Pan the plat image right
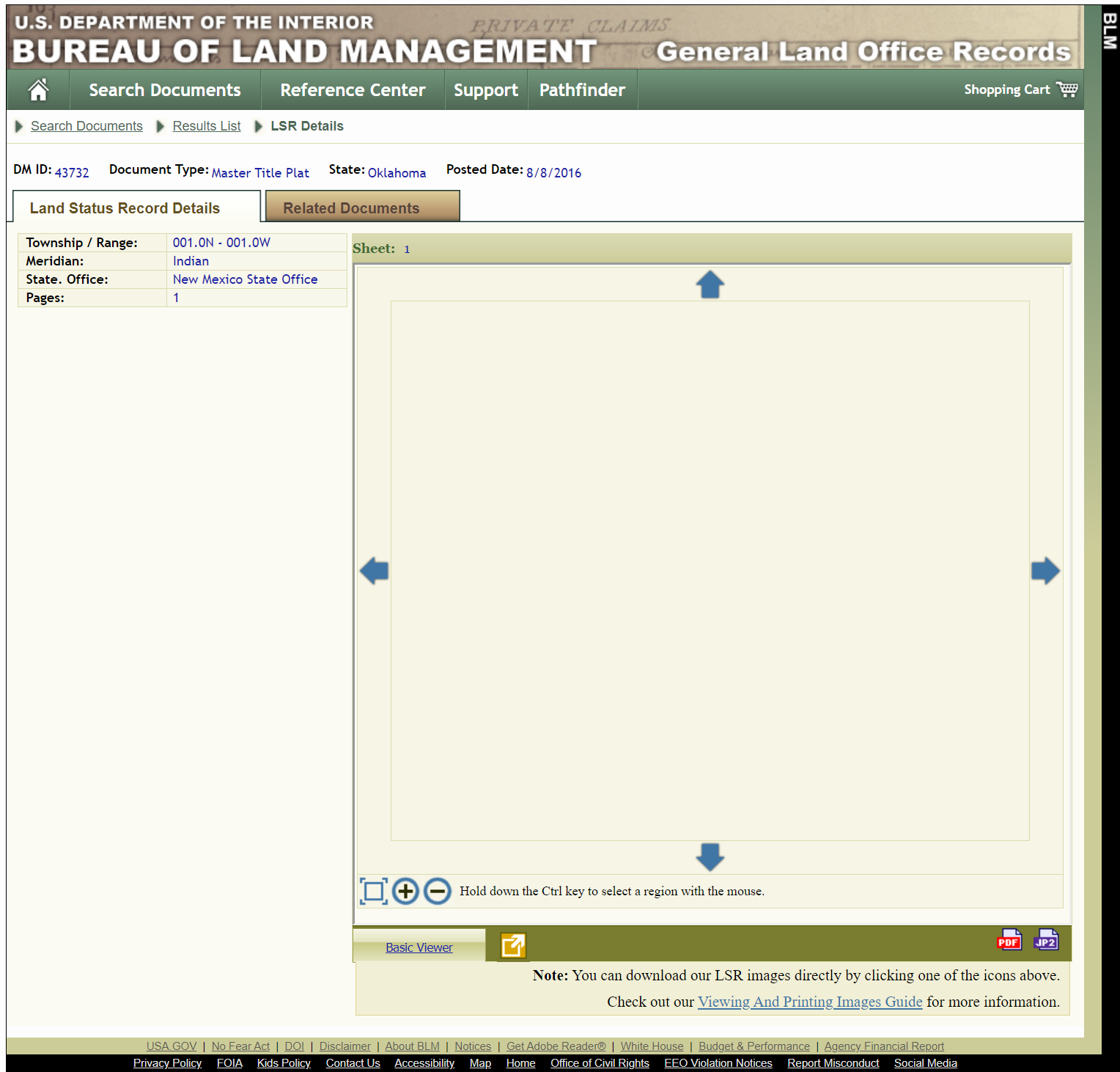 coord(1045,570)
